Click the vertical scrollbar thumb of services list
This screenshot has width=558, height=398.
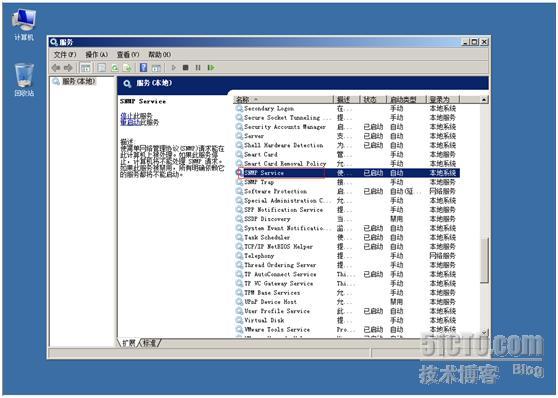pyautogui.click(x=484, y=260)
